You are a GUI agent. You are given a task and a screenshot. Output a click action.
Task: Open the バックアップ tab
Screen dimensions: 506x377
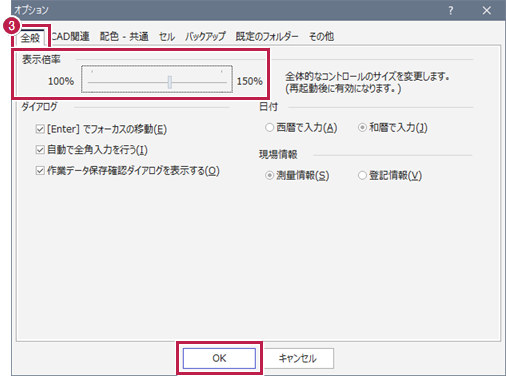pos(205,36)
